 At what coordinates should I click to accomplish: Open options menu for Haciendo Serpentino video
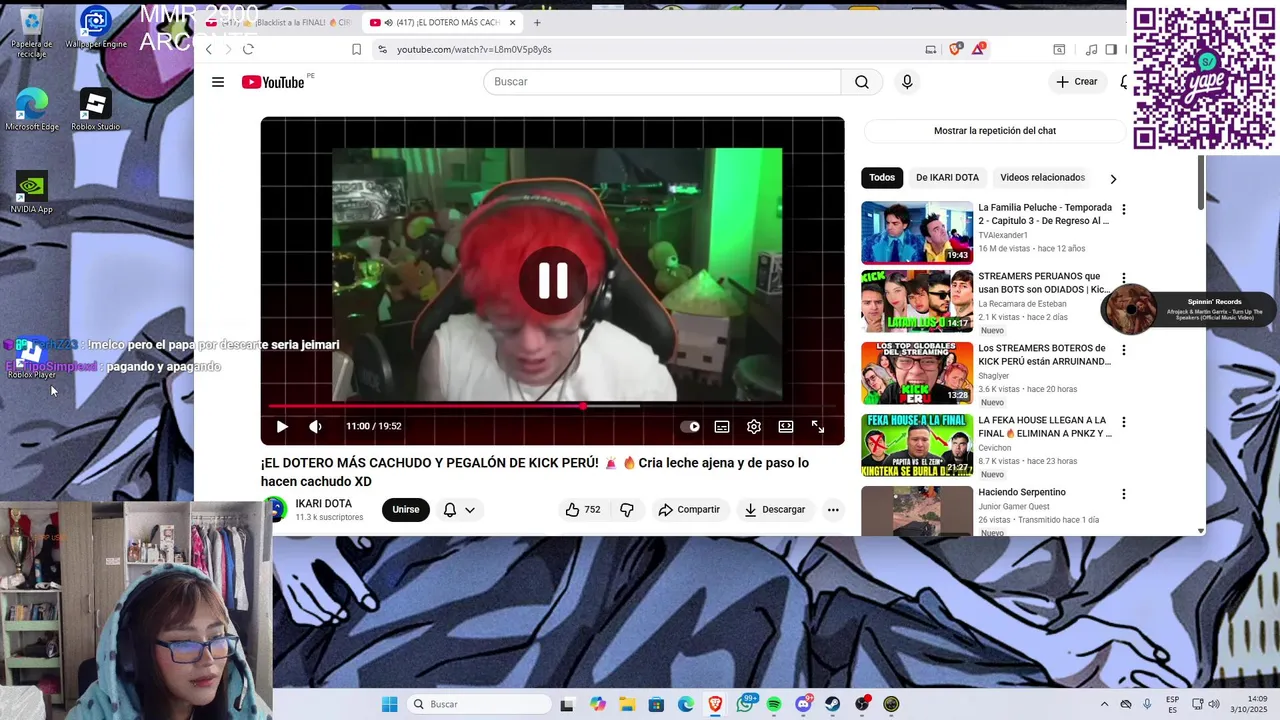(1123, 494)
